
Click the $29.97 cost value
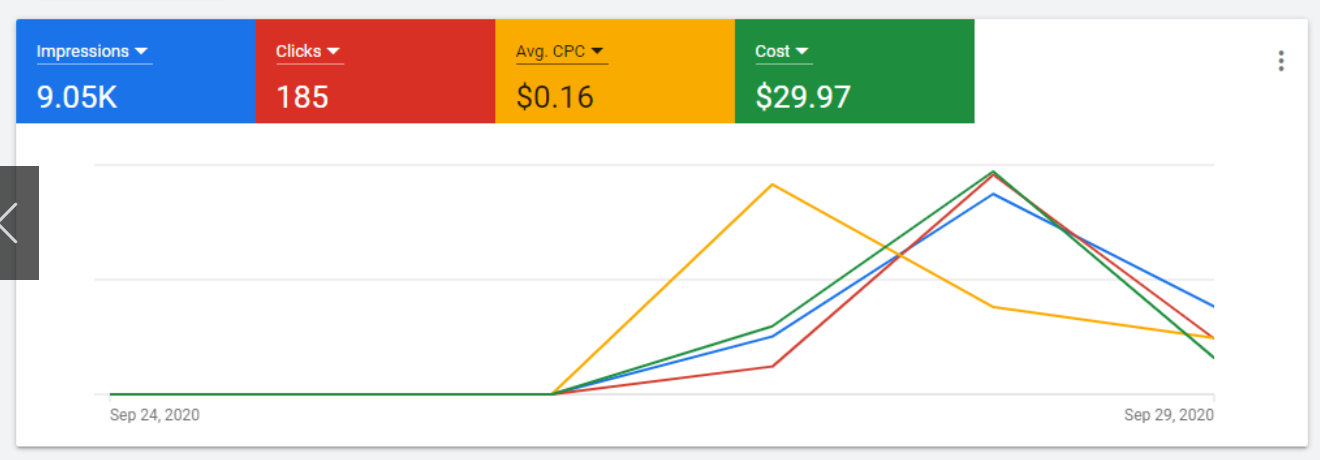click(803, 96)
